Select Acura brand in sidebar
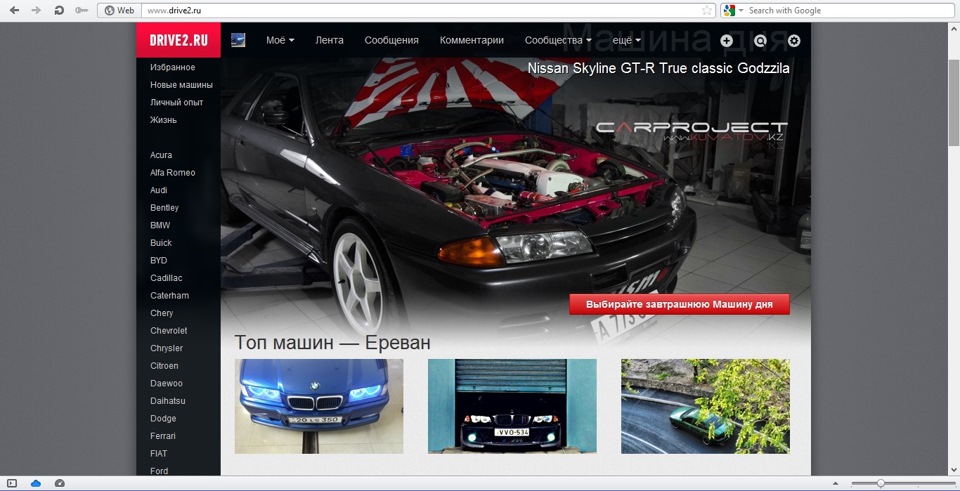Viewport: 960px width, 491px height. tap(161, 155)
